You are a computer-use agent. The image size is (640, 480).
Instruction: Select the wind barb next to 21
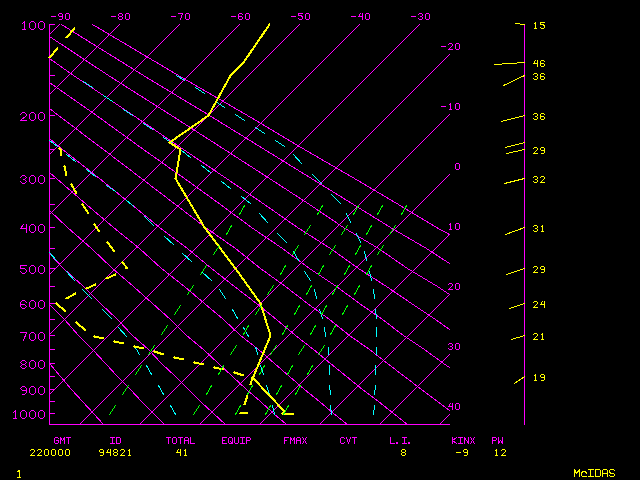tap(517, 338)
